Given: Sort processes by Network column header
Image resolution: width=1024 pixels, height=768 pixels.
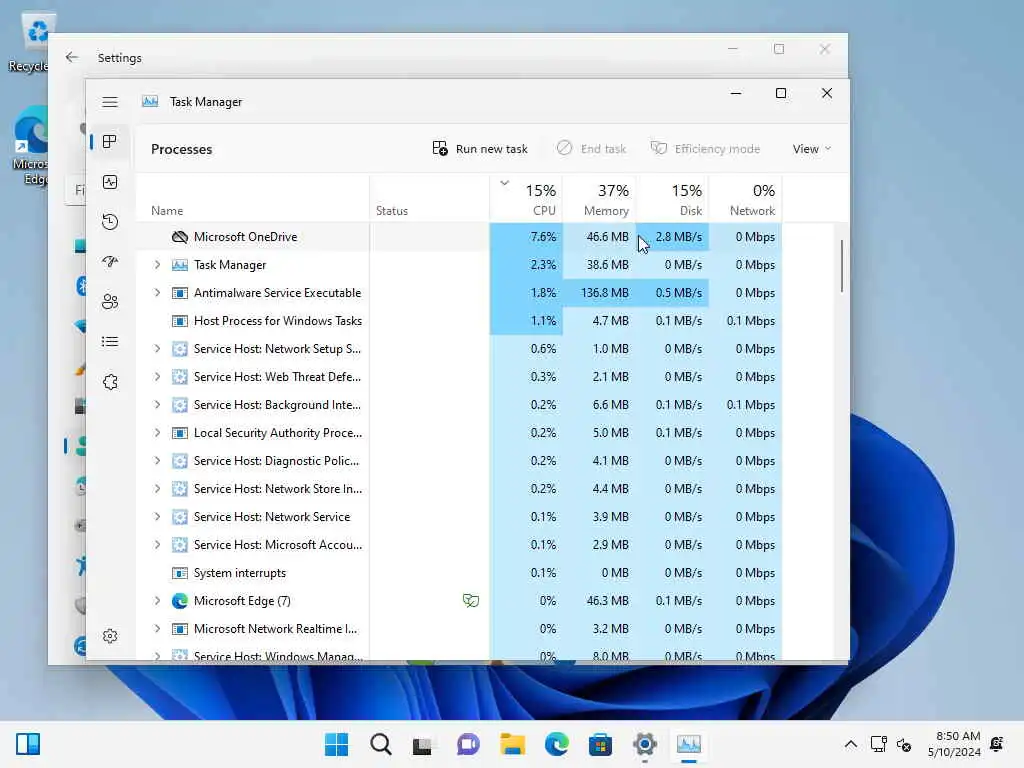Looking at the screenshot, I should pyautogui.click(x=745, y=199).
